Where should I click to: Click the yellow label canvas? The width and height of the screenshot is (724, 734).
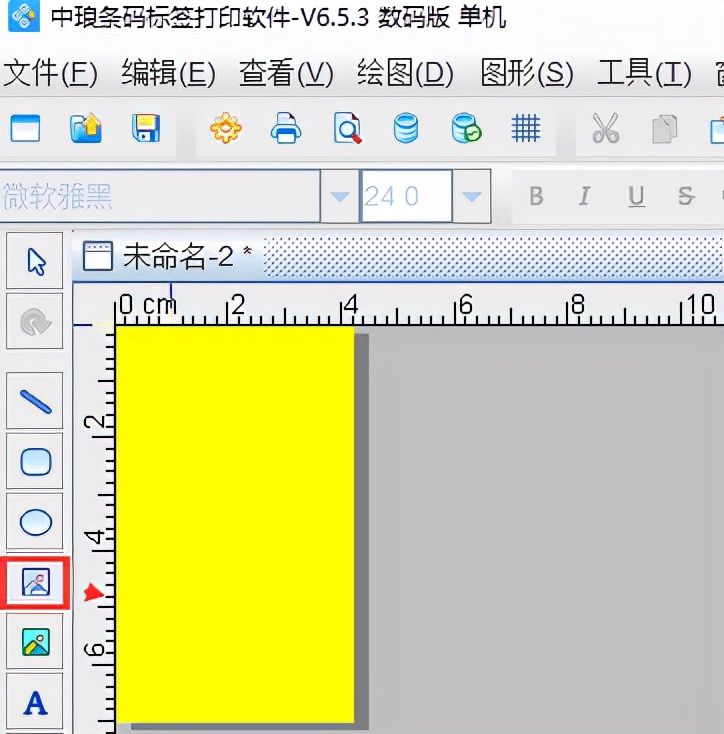pos(235,524)
